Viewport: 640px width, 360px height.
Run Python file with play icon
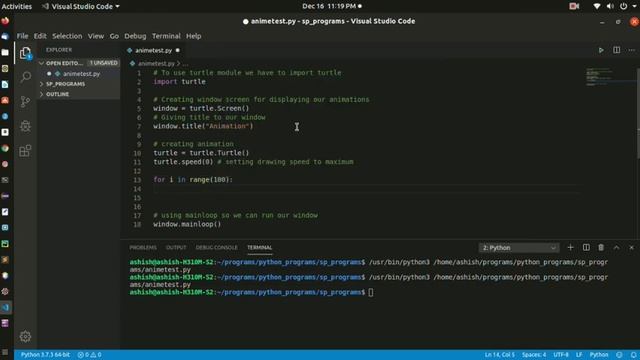click(601, 50)
